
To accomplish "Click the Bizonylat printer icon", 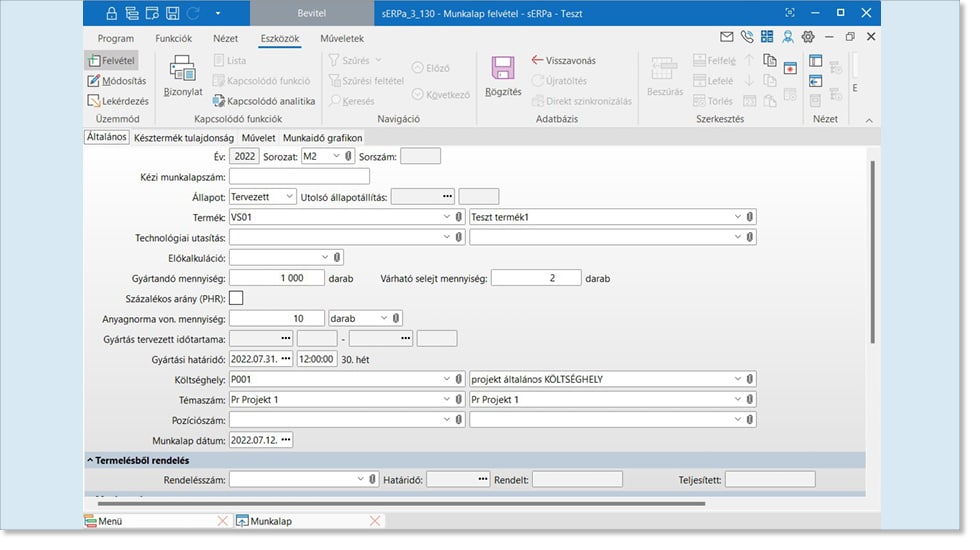I will point(183,70).
